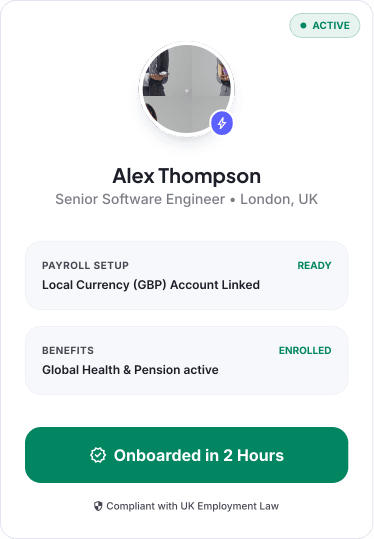374x539 pixels.
Task: Click the purple lightning bolt badge
Action: [222, 123]
